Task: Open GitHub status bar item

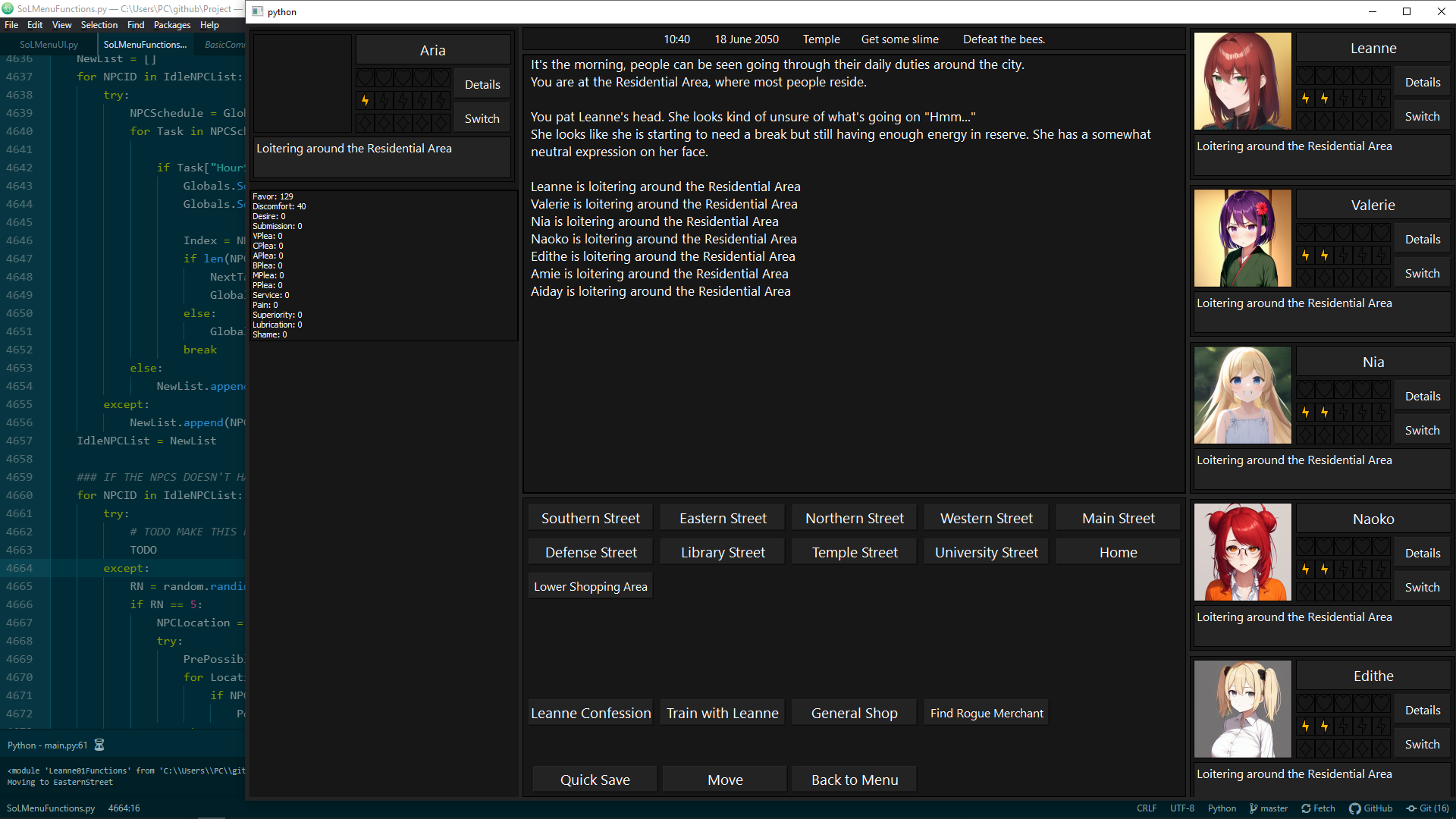Action: coord(1371,808)
